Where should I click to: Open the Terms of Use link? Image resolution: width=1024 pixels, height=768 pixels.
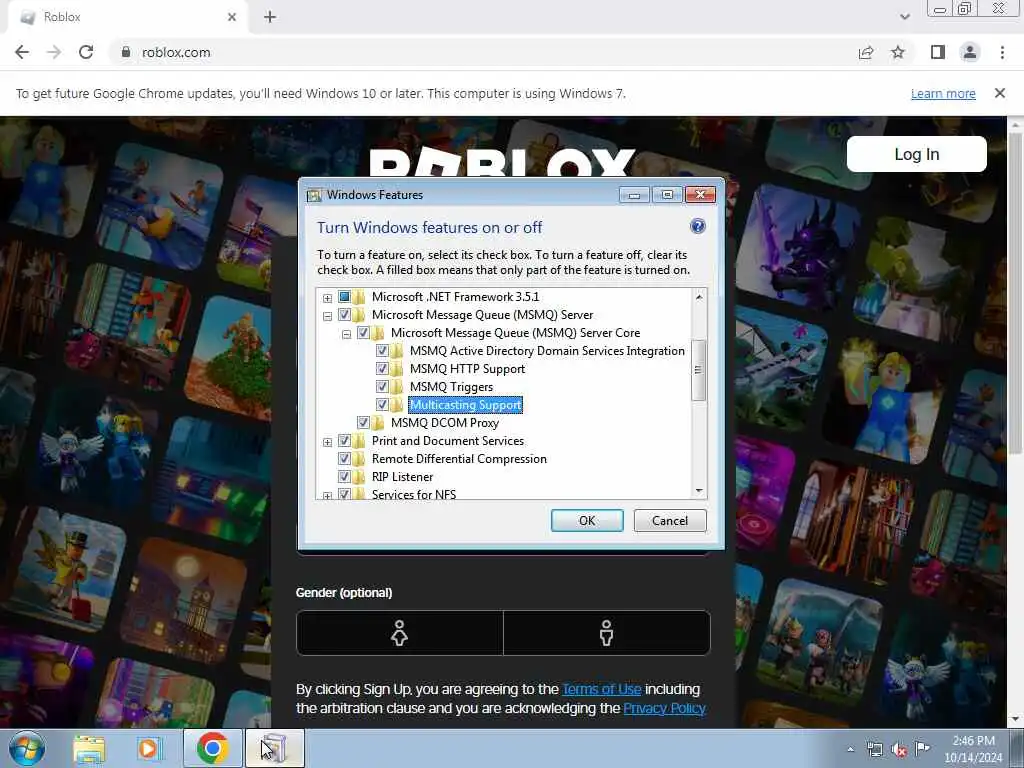tap(601, 690)
